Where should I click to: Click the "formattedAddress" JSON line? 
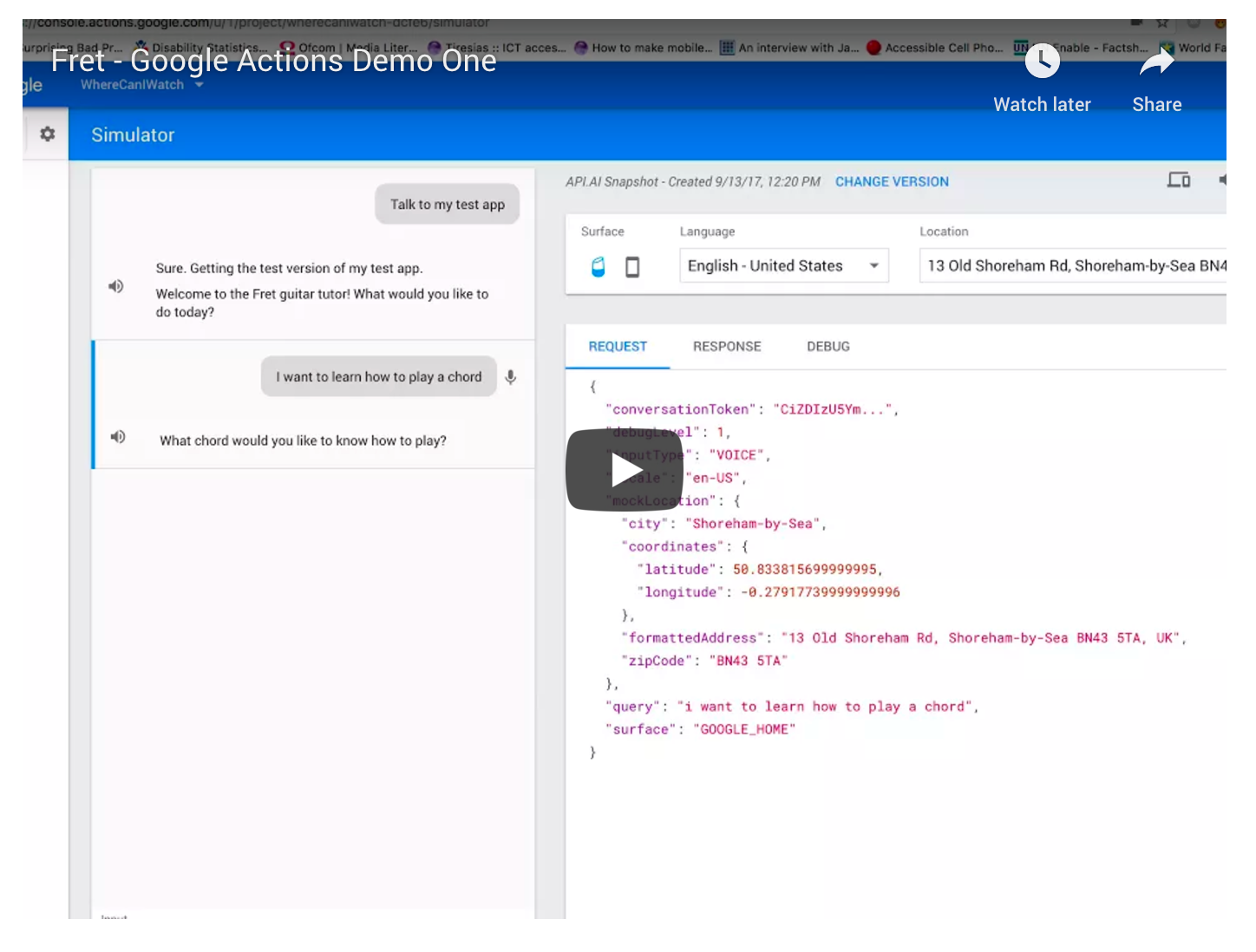[x=904, y=638]
